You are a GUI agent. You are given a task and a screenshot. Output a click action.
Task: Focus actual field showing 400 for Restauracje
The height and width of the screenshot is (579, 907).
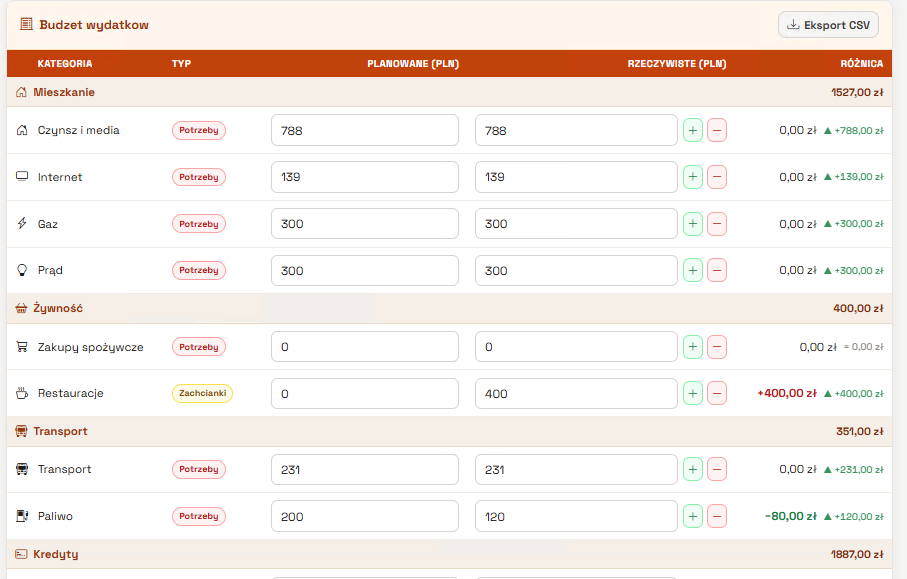[576, 393]
